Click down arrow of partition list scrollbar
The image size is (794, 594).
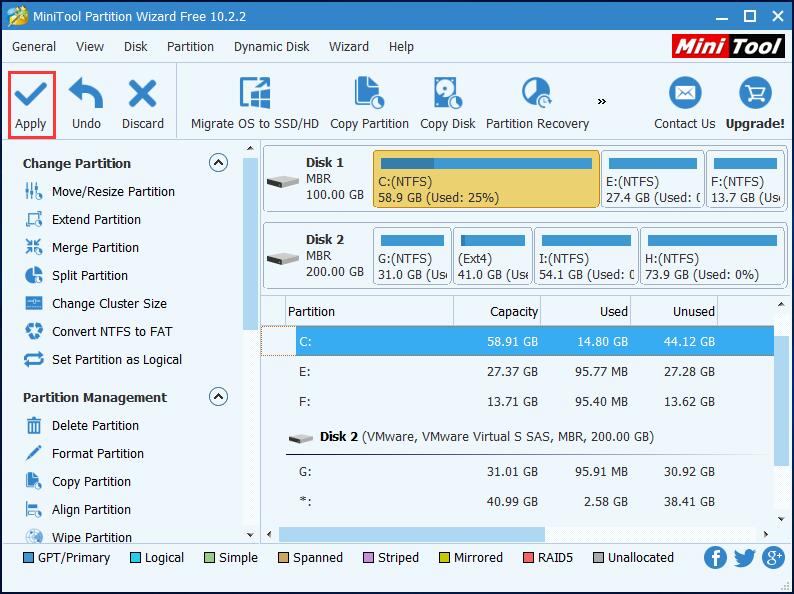point(781,519)
